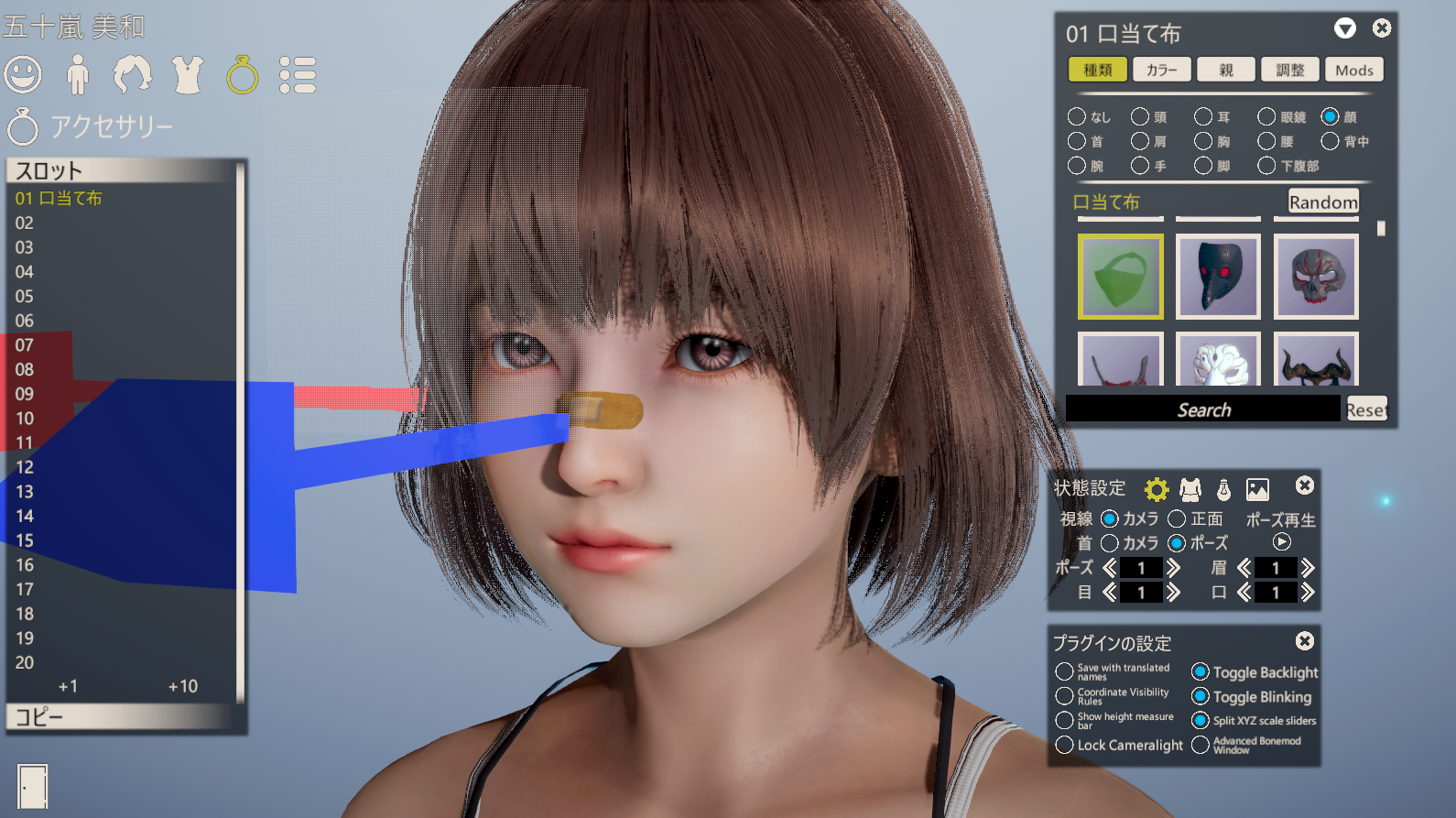Select the accessory ring category icon
This screenshot has height=818, width=1456.
(x=243, y=74)
